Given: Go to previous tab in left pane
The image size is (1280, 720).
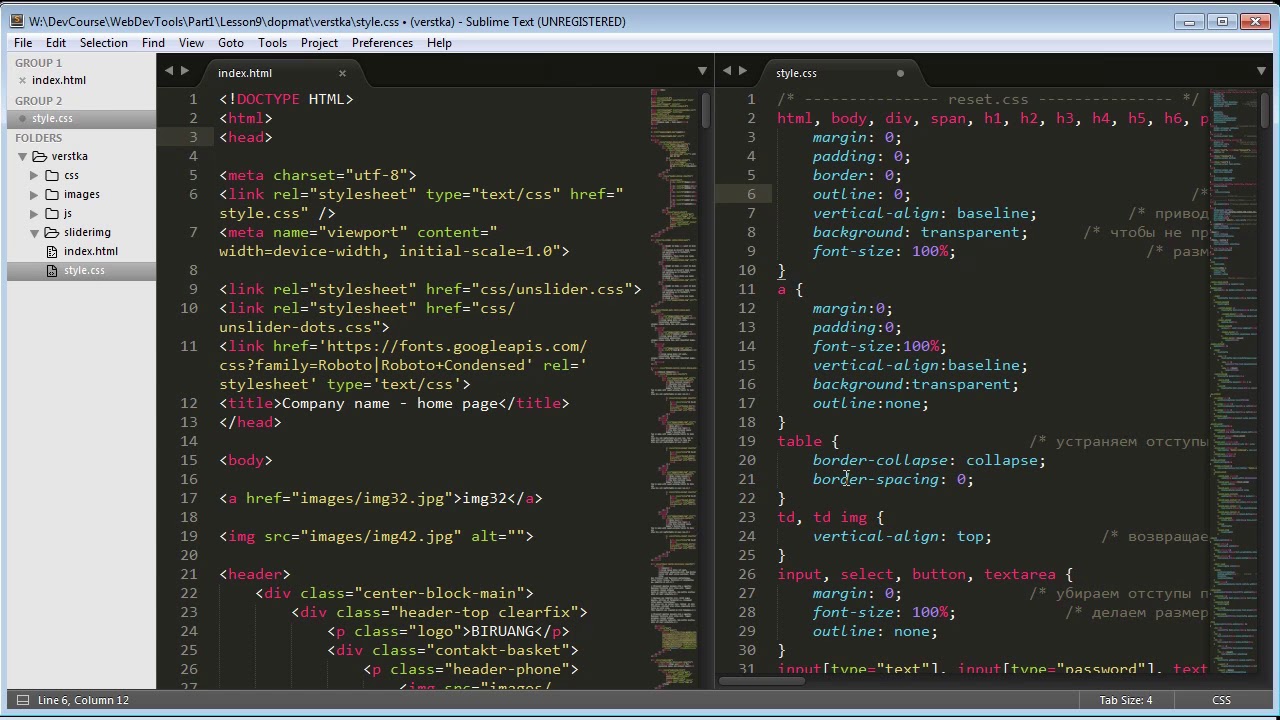Looking at the screenshot, I should point(169,70).
